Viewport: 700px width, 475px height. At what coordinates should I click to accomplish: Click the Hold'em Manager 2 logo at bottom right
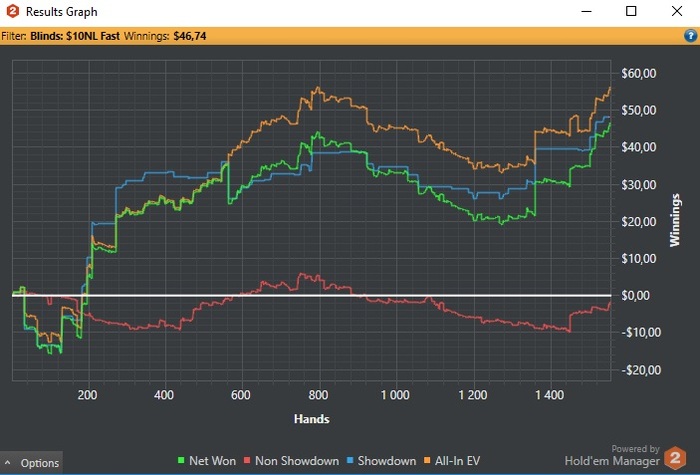[x=675, y=458]
